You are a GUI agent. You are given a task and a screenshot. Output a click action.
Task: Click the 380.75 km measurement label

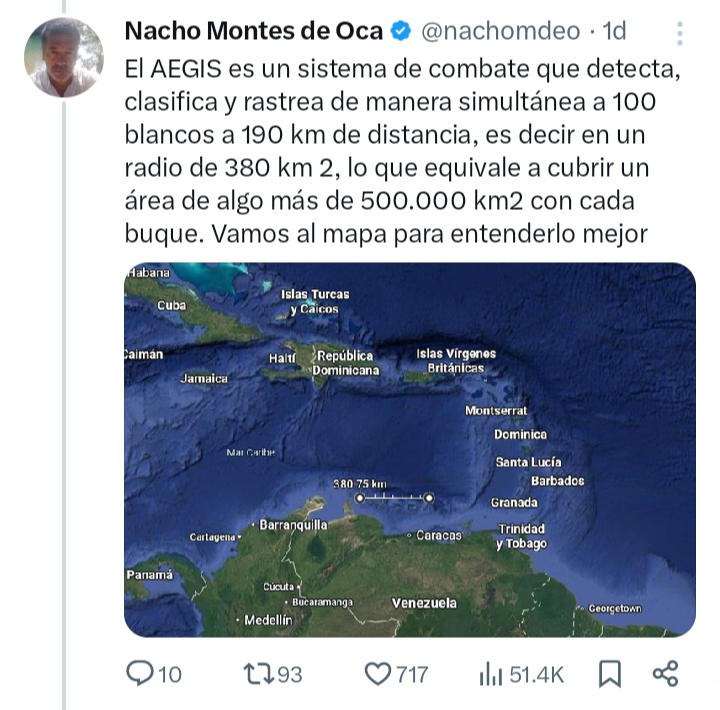point(359,483)
